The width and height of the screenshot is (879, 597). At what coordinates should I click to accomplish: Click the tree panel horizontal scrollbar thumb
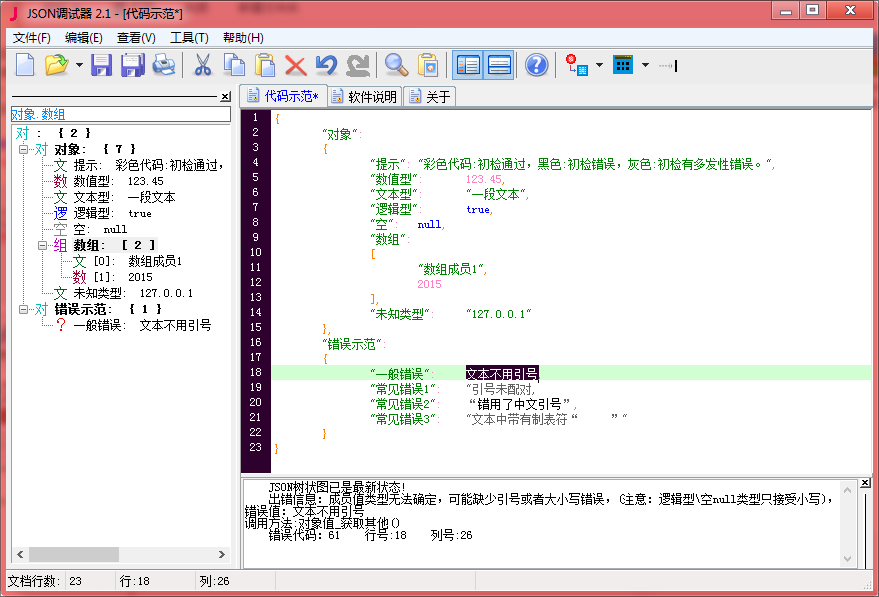pyautogui.click(x=74, y=554)
